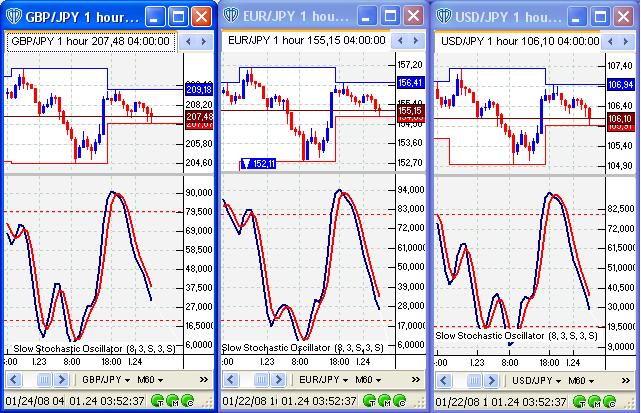Expand toolbar overflow chevron in USD/JPY window
Image resolution: width=641 pixels, height=413 pixels.
pyautogui.click(x=626, y=381)
